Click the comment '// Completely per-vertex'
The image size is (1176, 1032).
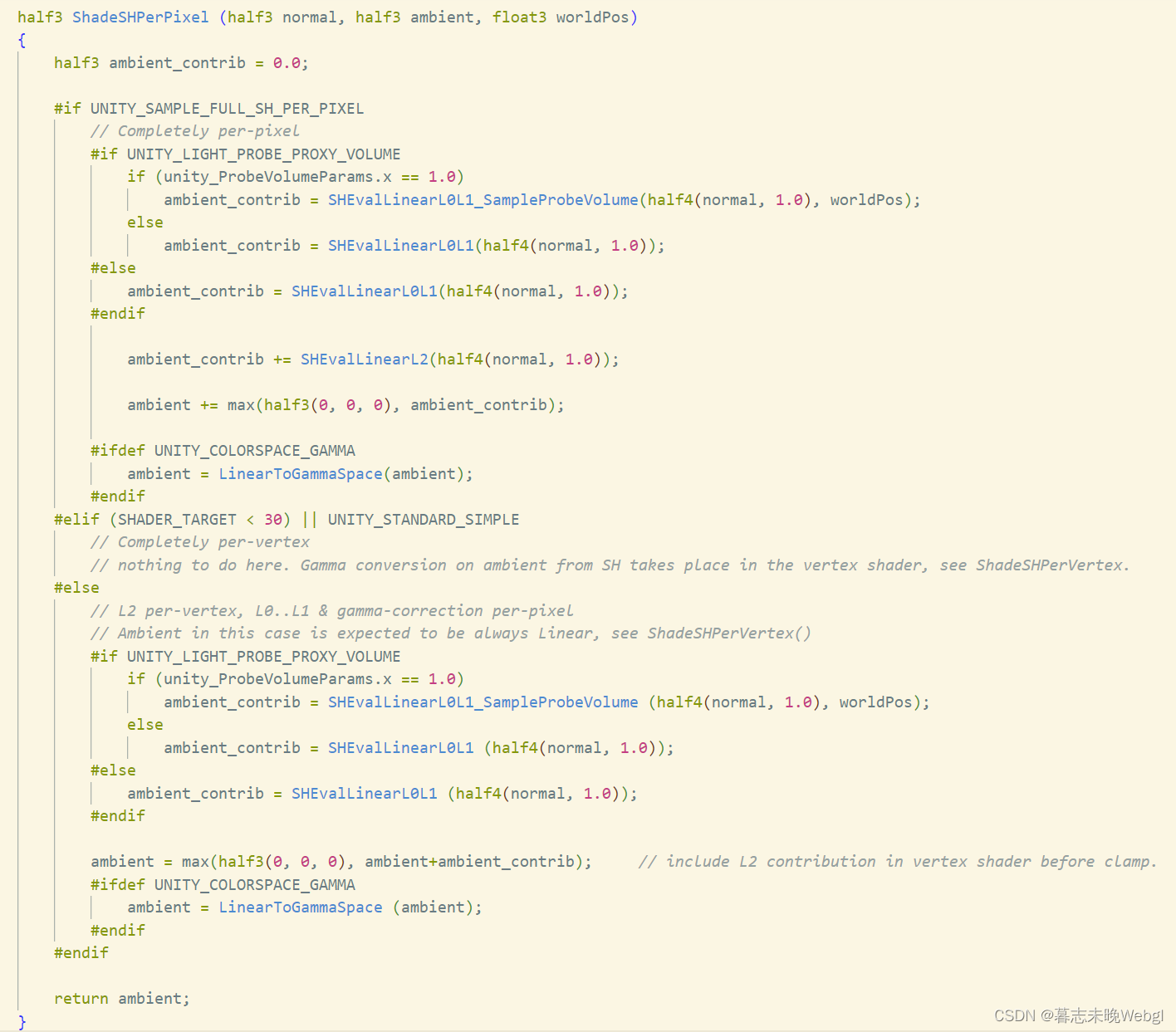pyautogui.click(x=200, y=541)
